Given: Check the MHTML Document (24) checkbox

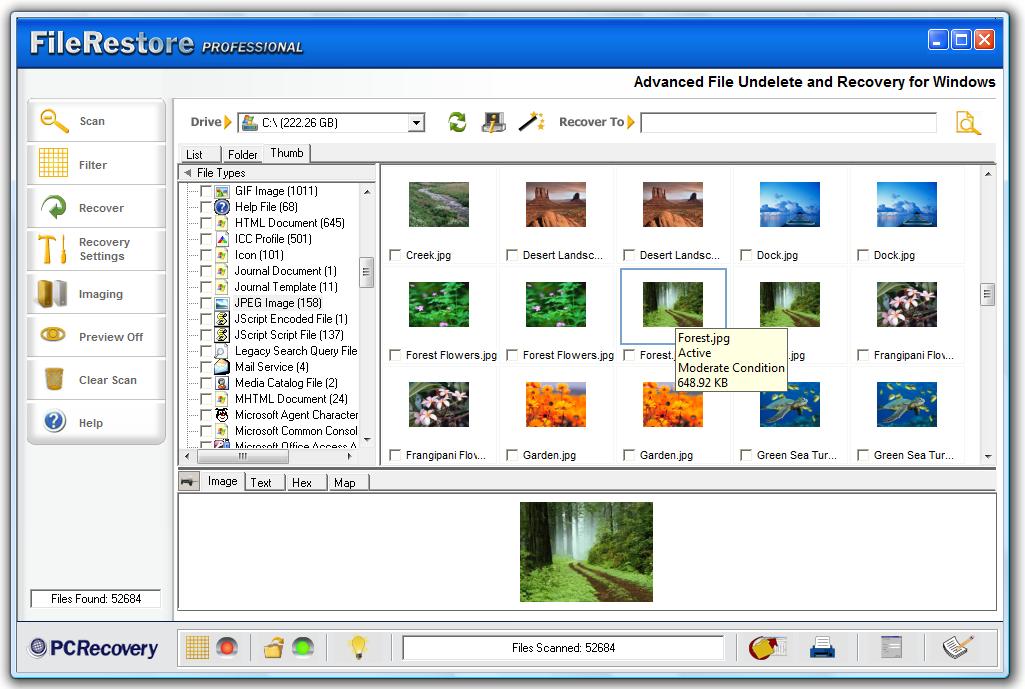Looking at the screenshot, I should 205,399.
